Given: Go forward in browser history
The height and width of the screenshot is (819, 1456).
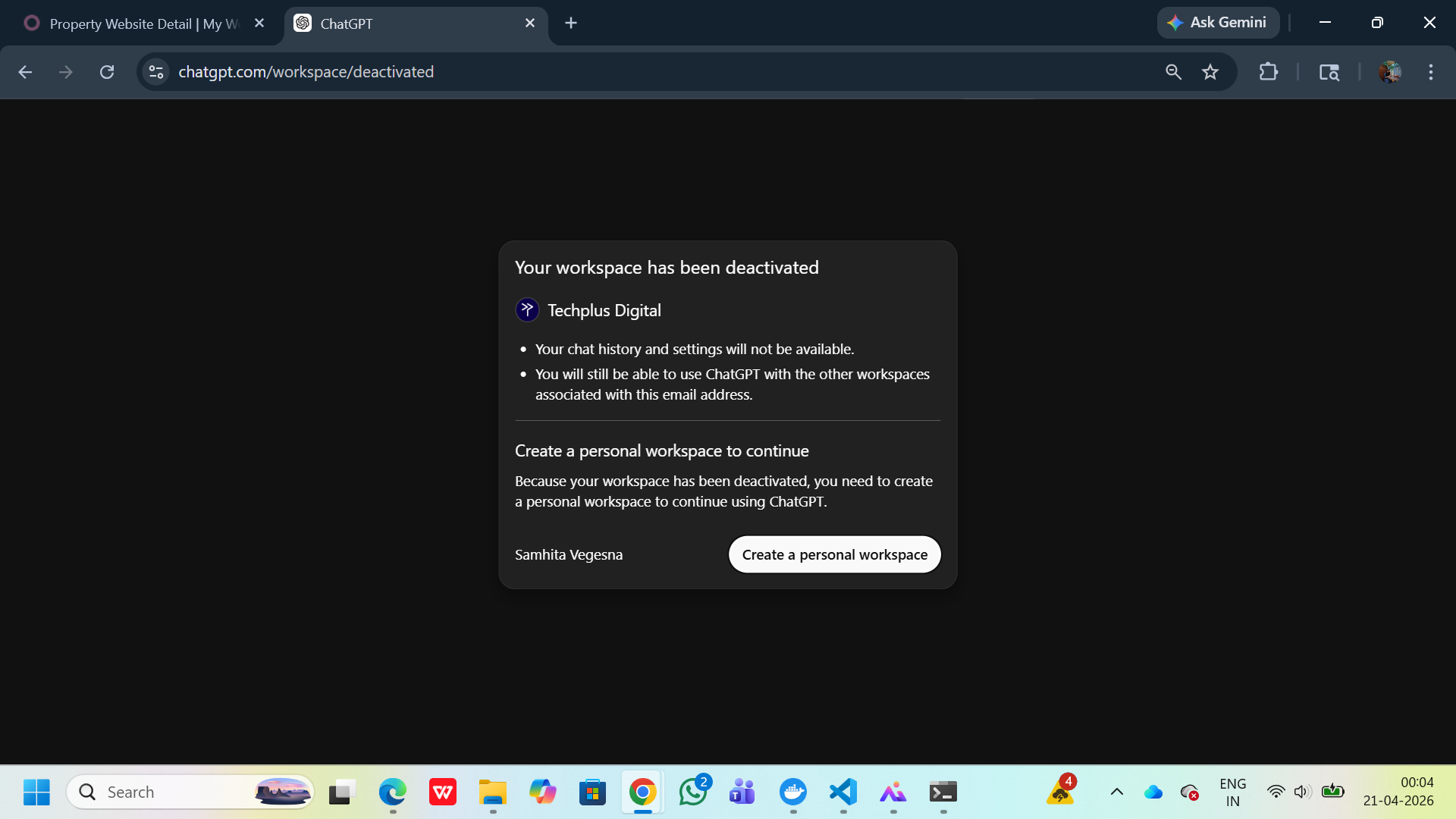Looking at the screenshot, I should (66, 72).
